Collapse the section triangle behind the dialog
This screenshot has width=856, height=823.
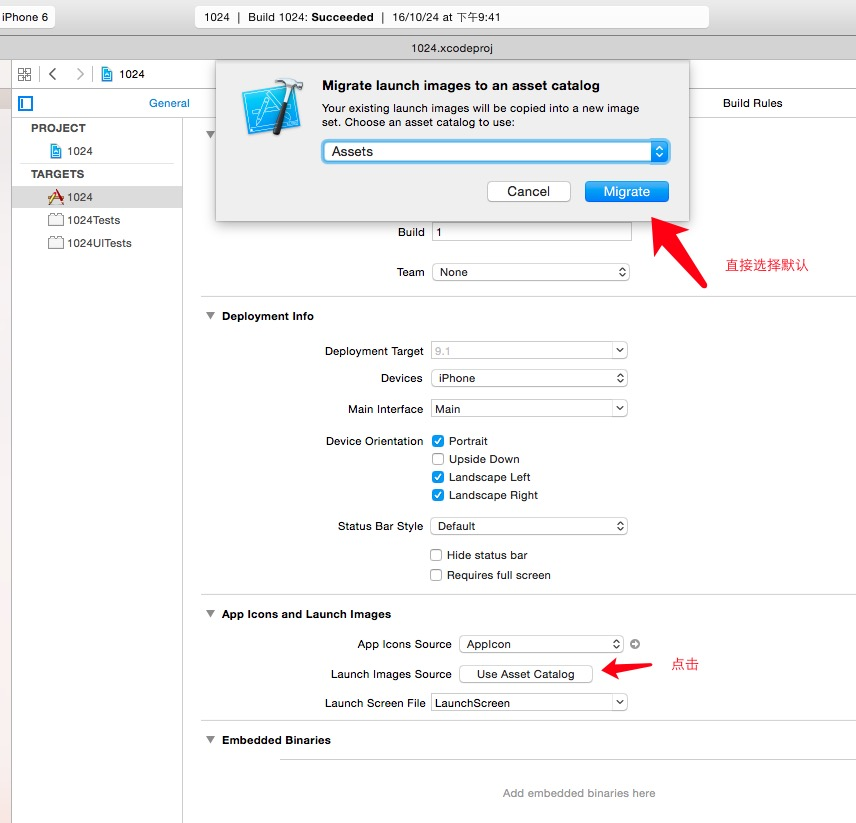point(210,134)
